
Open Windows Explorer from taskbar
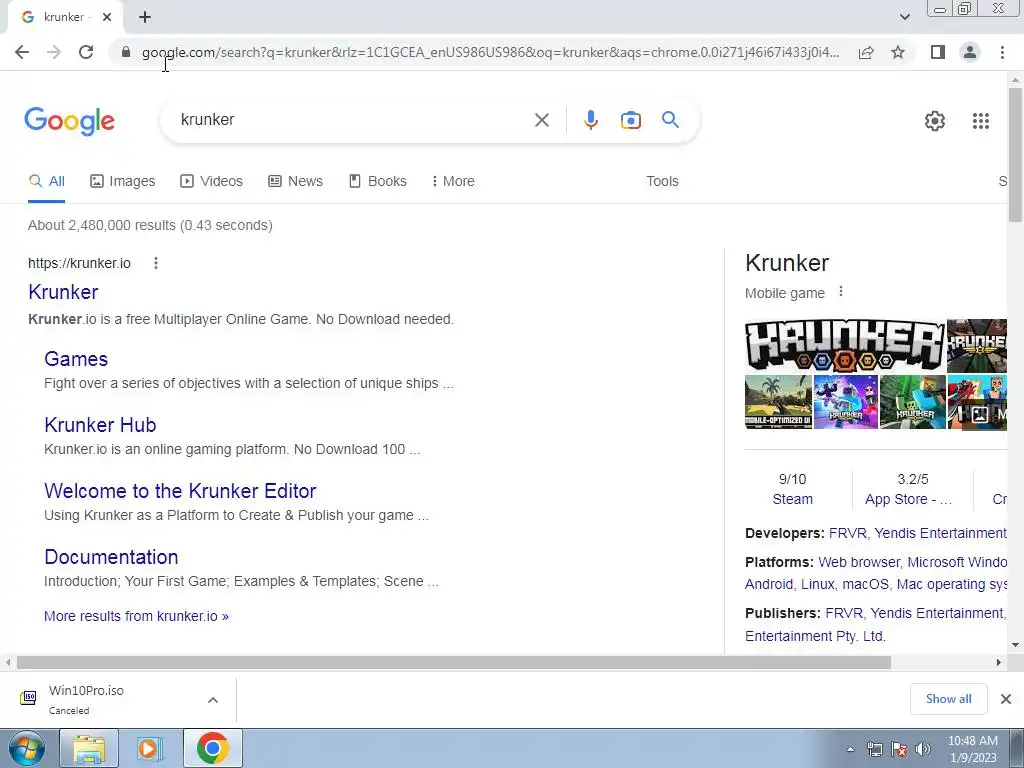pyautogui.click(x=89, y=748)
